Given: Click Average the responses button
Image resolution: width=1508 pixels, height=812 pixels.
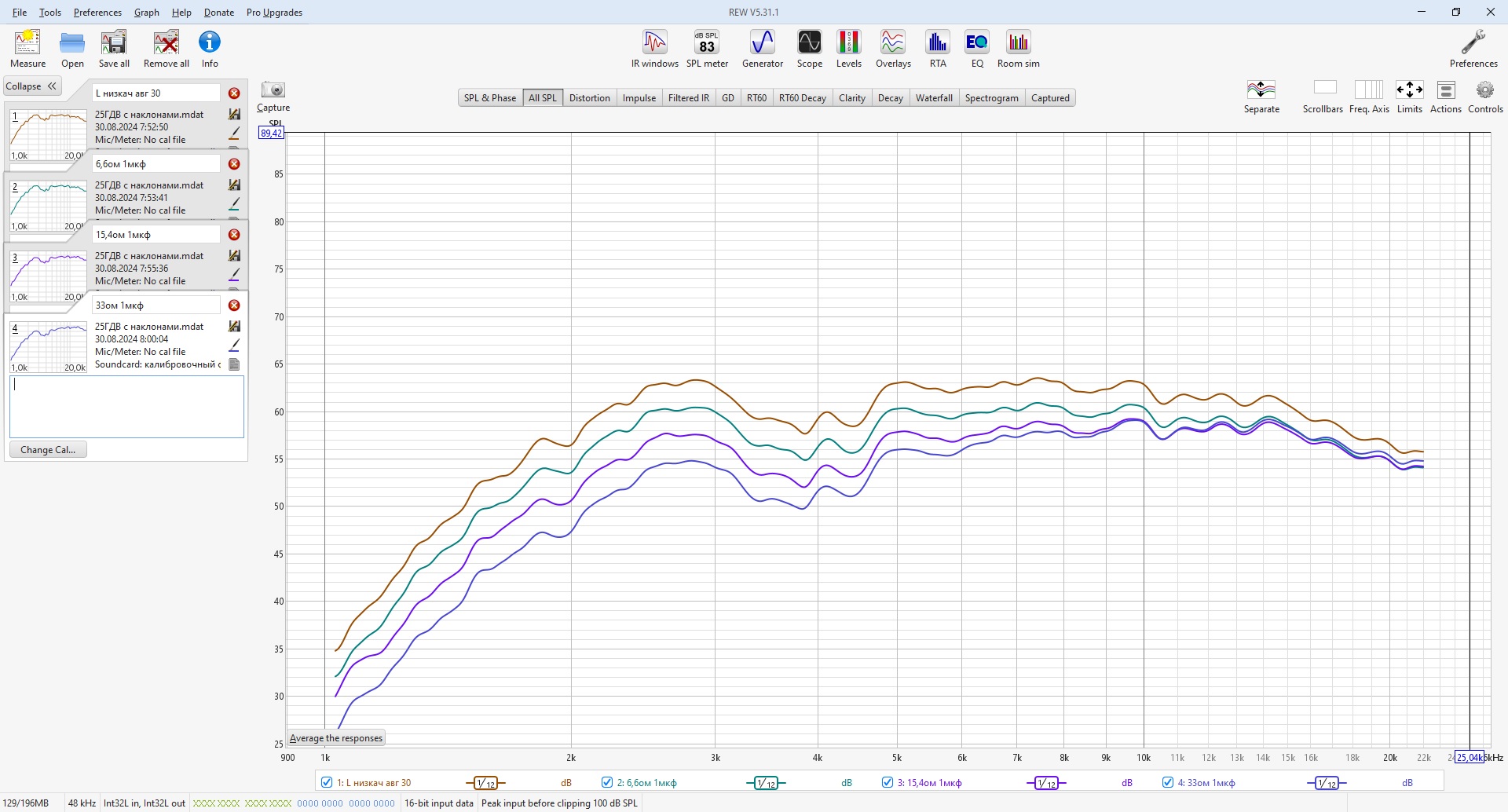Looking at the screenshot, I should tap(336, 738).
